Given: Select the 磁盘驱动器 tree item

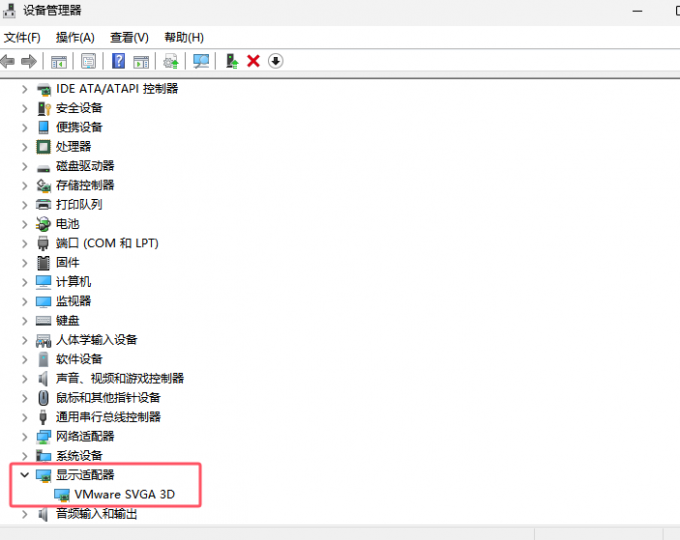Looking at the screenshot, I should pyautogui.click(x=85, y=166).
